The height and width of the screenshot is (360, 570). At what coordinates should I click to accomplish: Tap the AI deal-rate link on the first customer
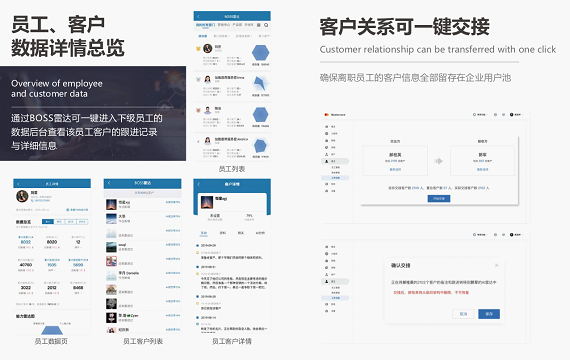click(173, 202)
